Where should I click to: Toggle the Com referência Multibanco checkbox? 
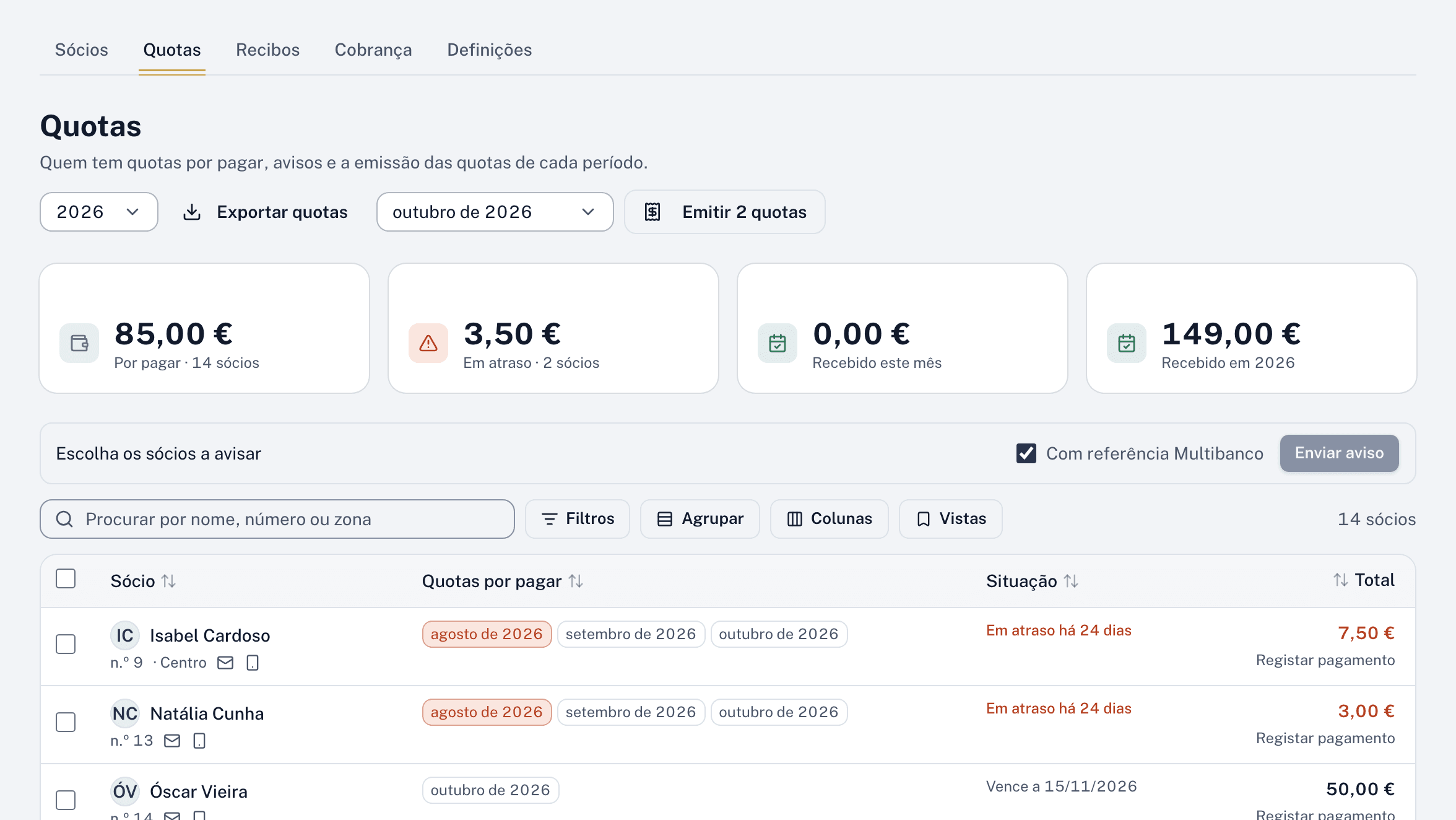click(1026, 453)
